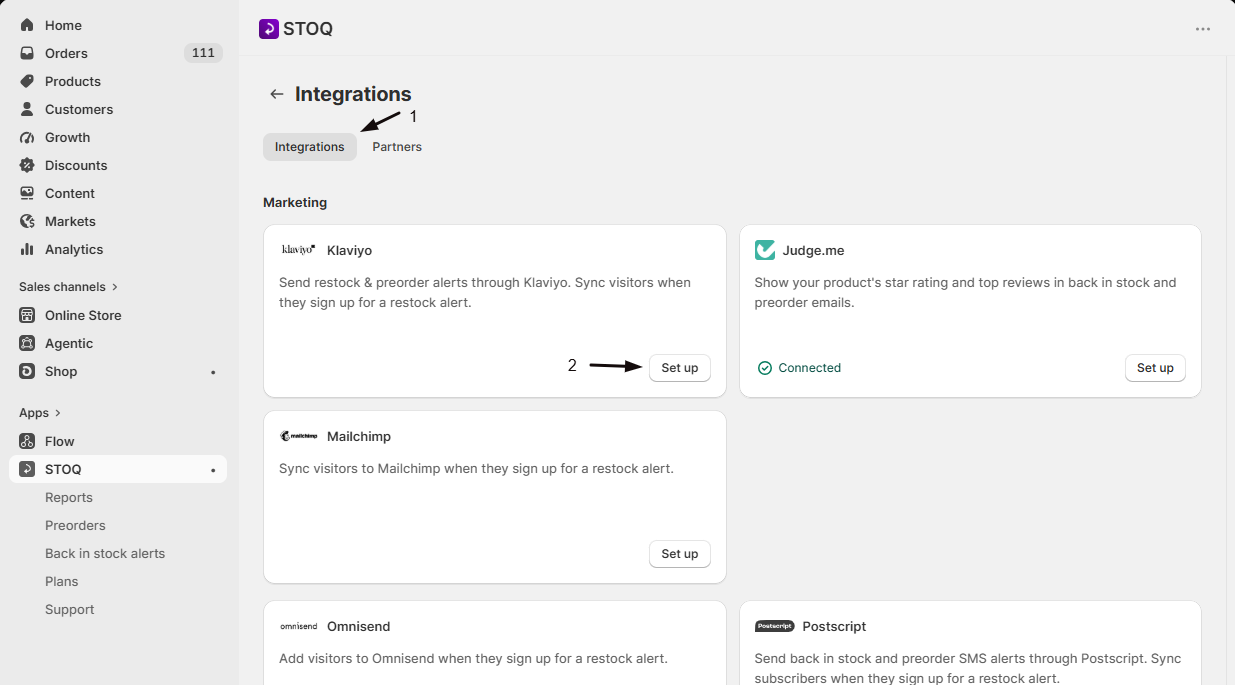Set up the Judge.me integration

(x=1155, y=368)
